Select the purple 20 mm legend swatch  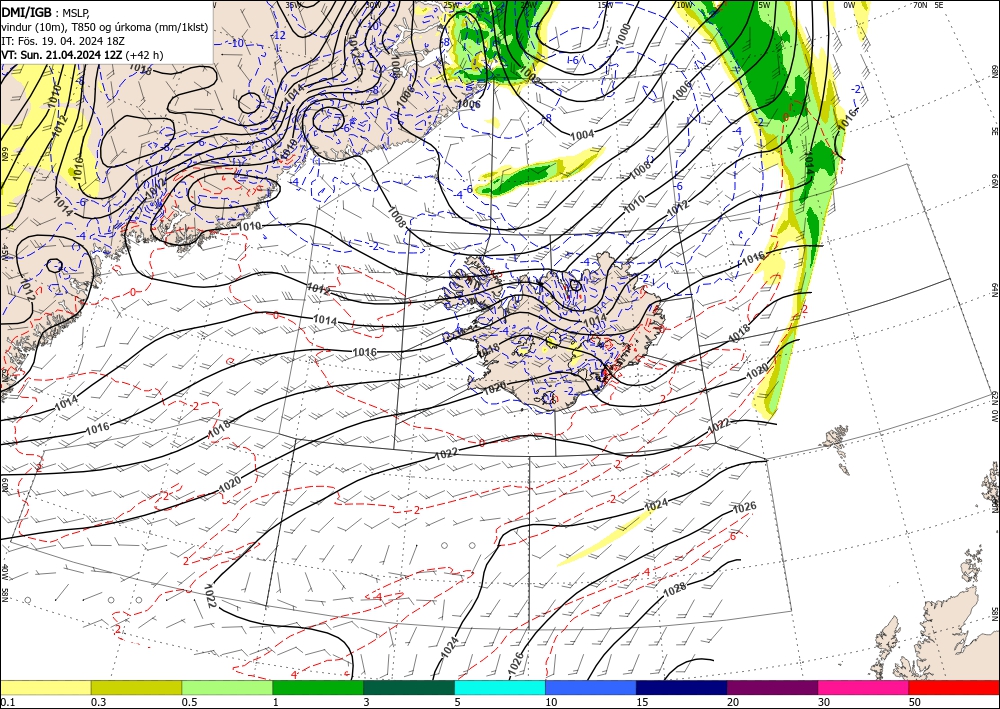[772, 687]
